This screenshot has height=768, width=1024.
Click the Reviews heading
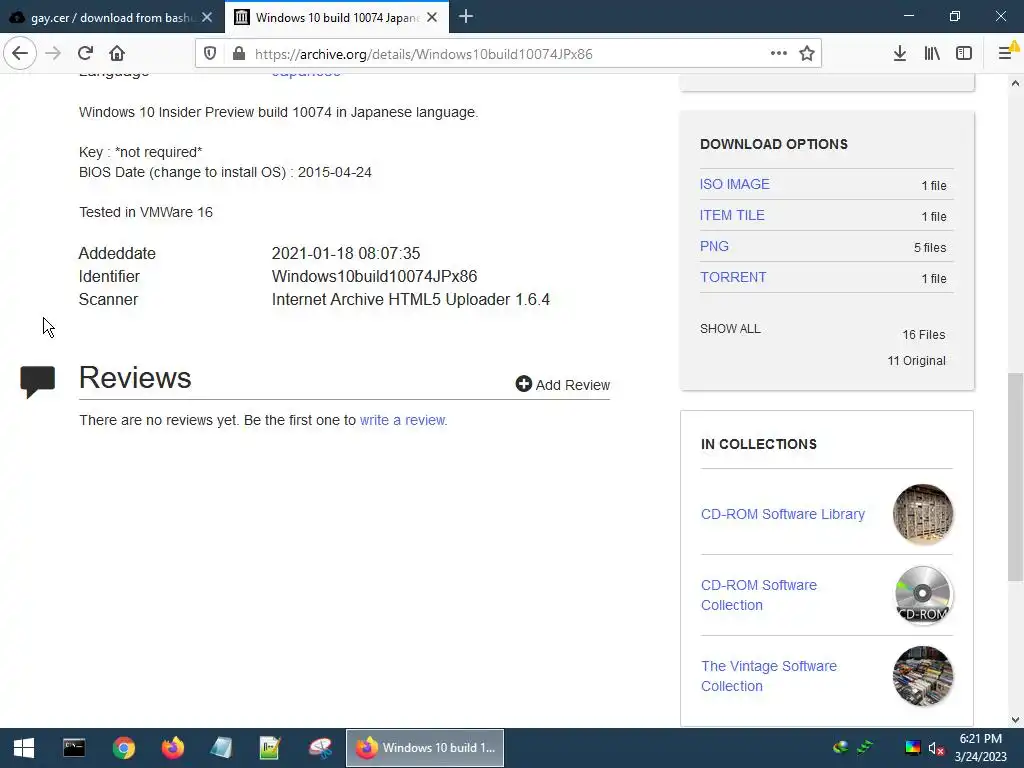(x=135, y=377)
